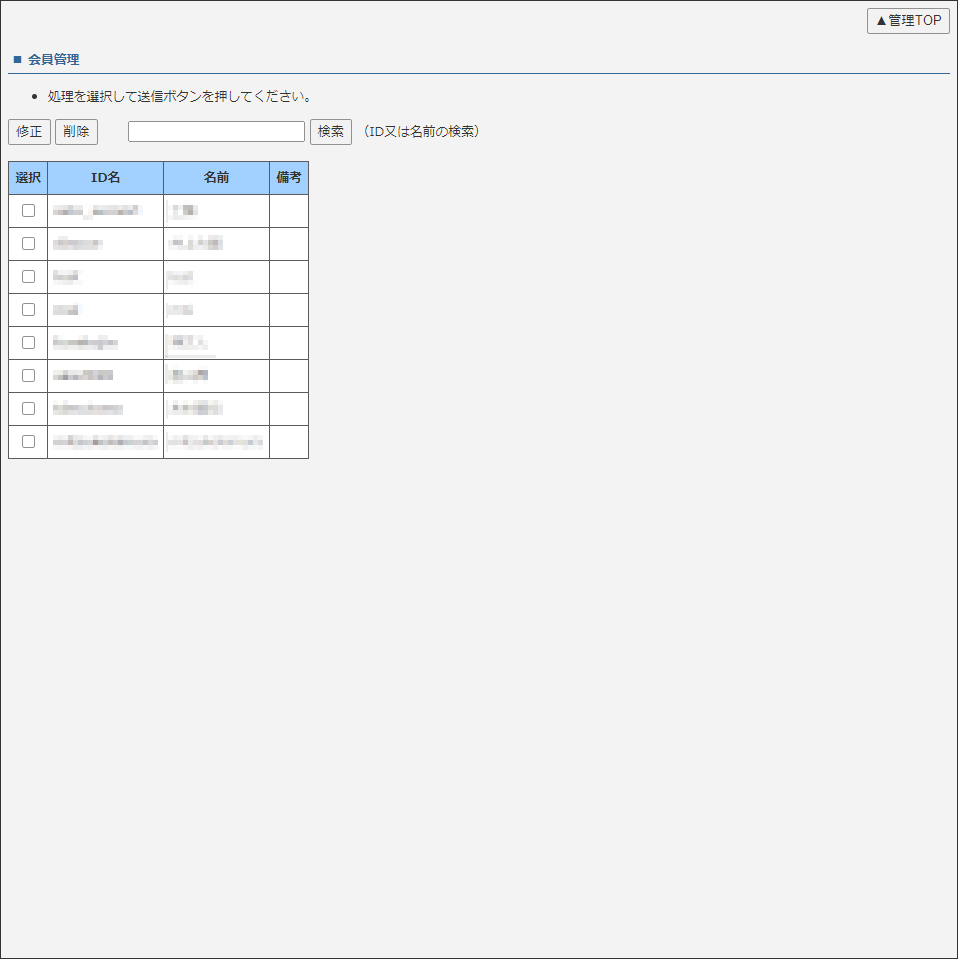Click the 名前 column header
958x959 pixels.
(x=216, y=177)
